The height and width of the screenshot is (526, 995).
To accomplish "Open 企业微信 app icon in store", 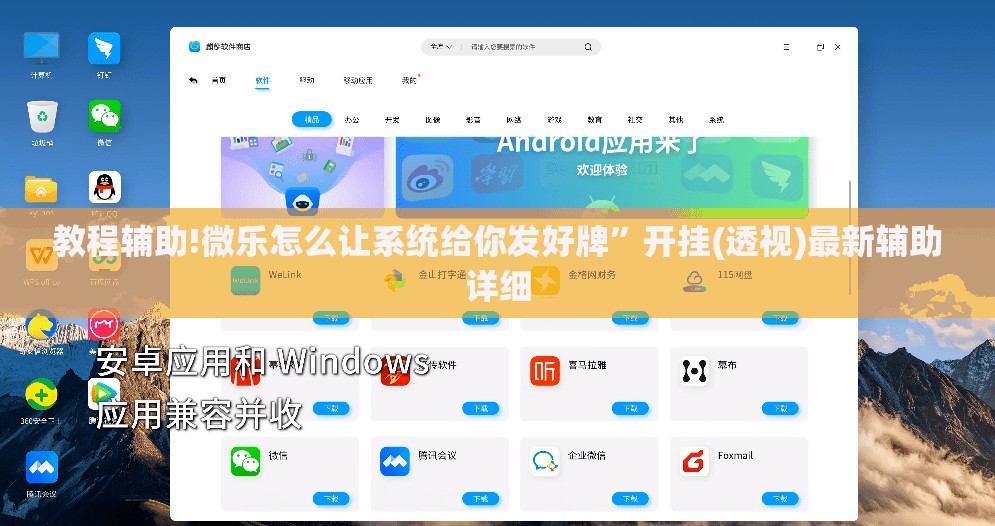I will point(544,461).
